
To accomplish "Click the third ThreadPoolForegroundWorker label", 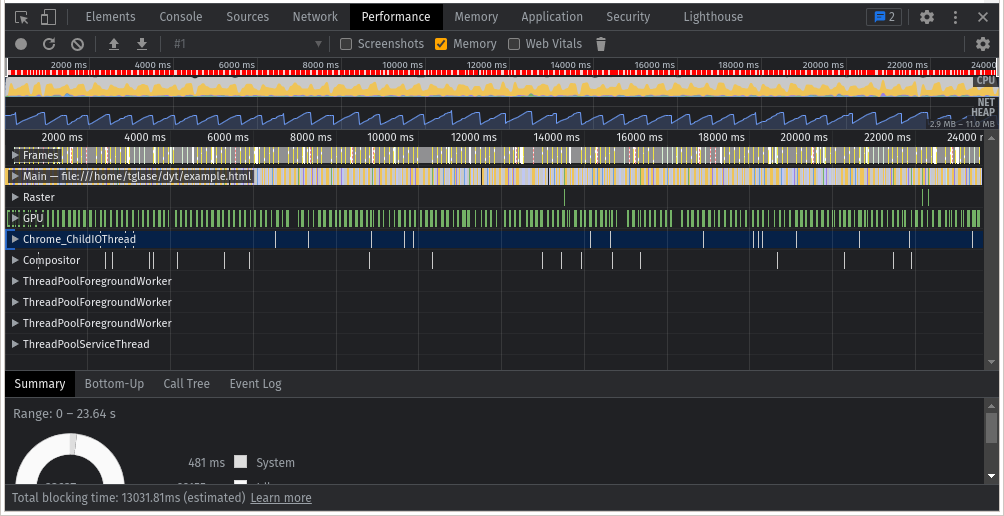I will (97, 323).
